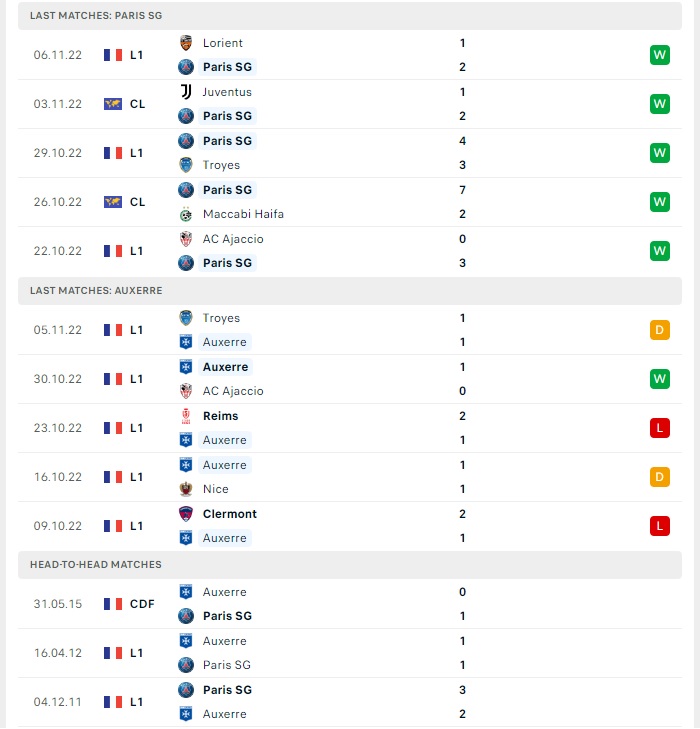Click the Reims club crest icon
The image size is (700, 729).
tap(186, 416)
